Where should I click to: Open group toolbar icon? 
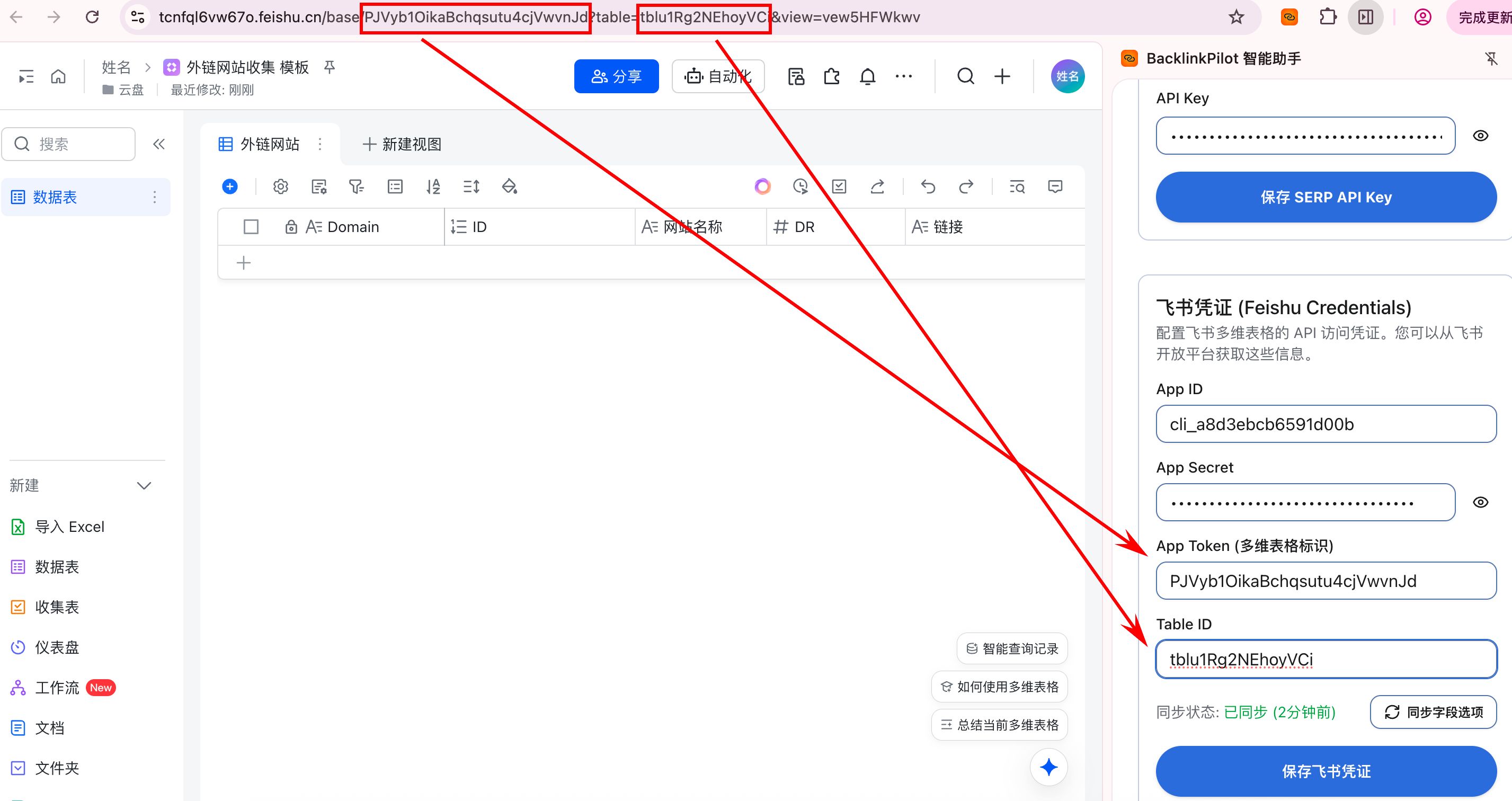pos(395,186)
